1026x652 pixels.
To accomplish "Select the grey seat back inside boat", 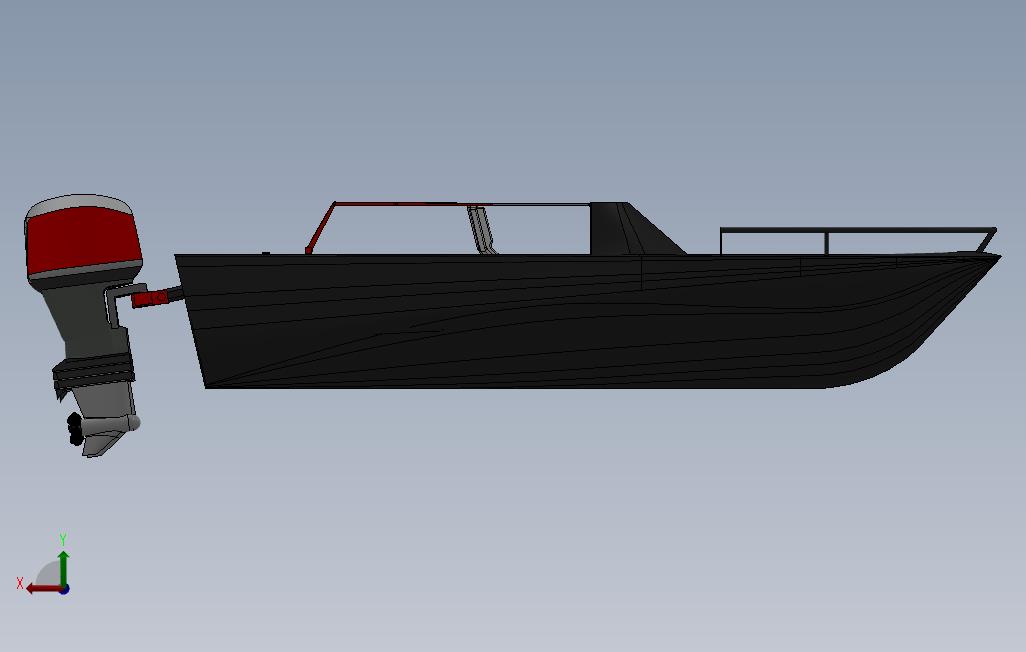I will [483, 229].
